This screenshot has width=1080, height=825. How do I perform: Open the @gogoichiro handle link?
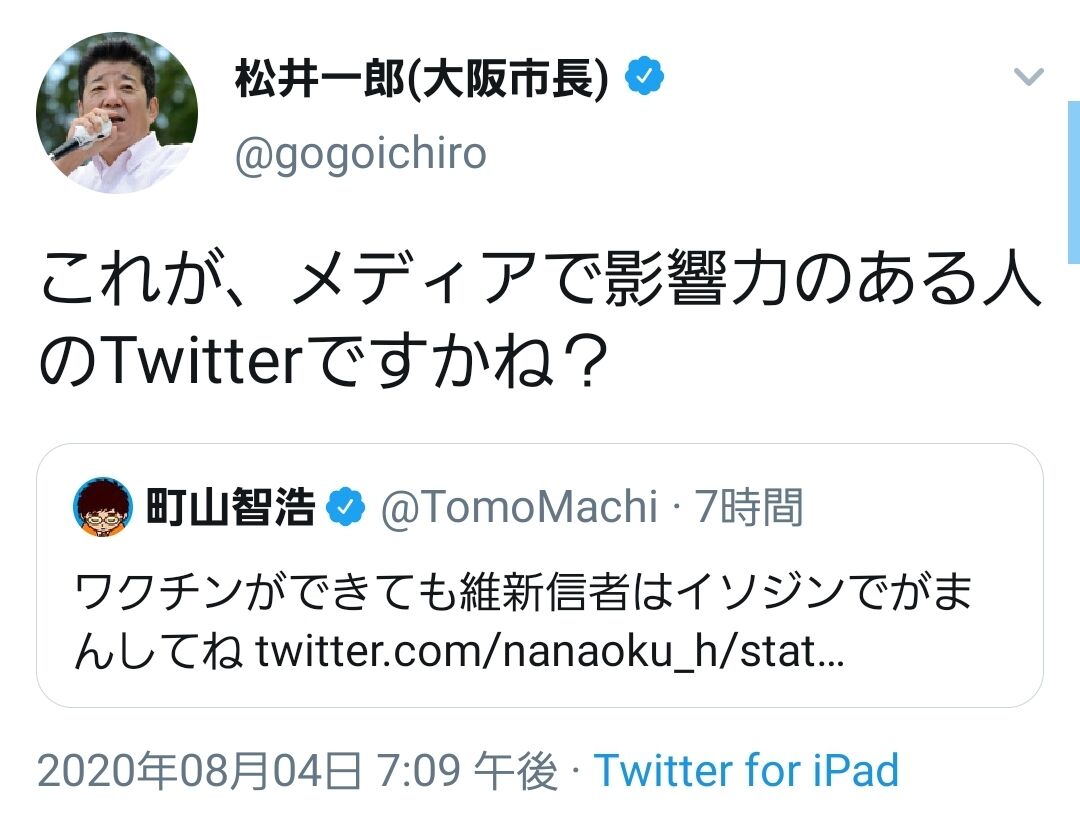point(360,155)
